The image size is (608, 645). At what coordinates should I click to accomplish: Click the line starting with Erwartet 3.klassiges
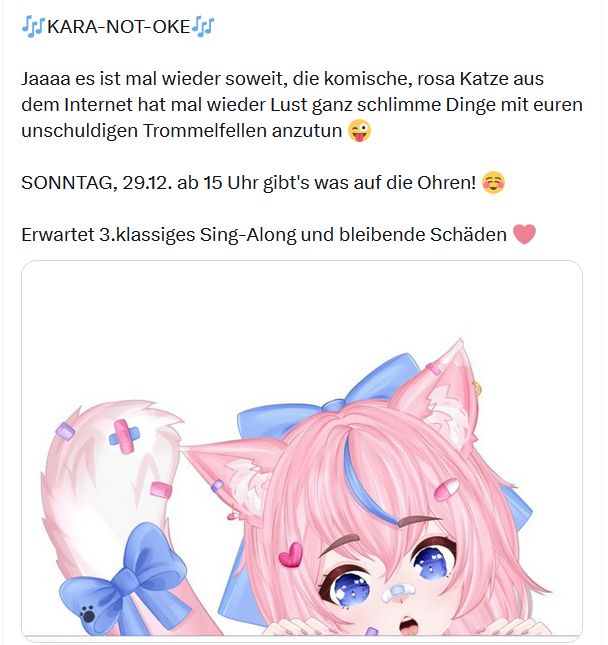(278, 235)
